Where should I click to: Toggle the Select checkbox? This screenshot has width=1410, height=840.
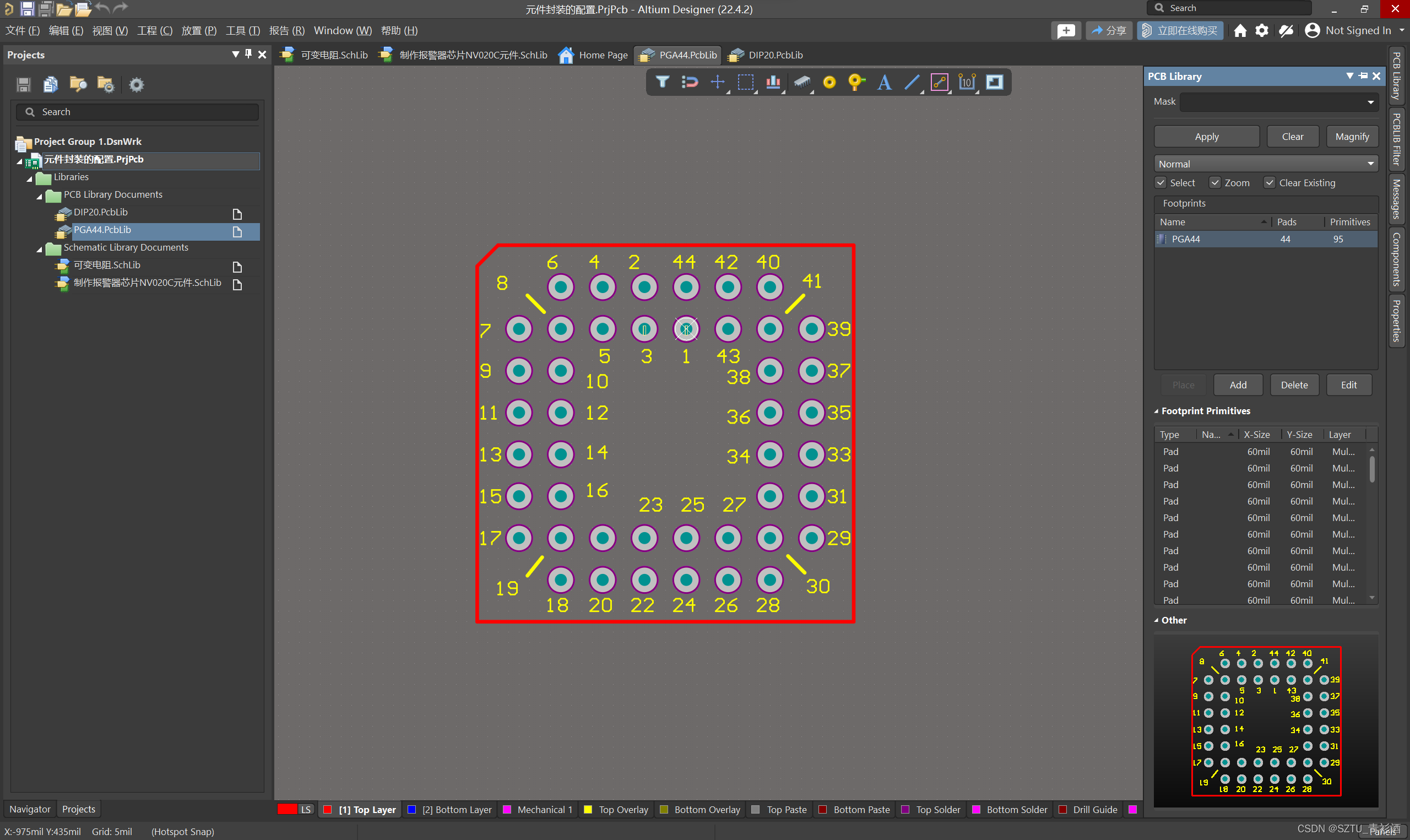pos(1160,183)
